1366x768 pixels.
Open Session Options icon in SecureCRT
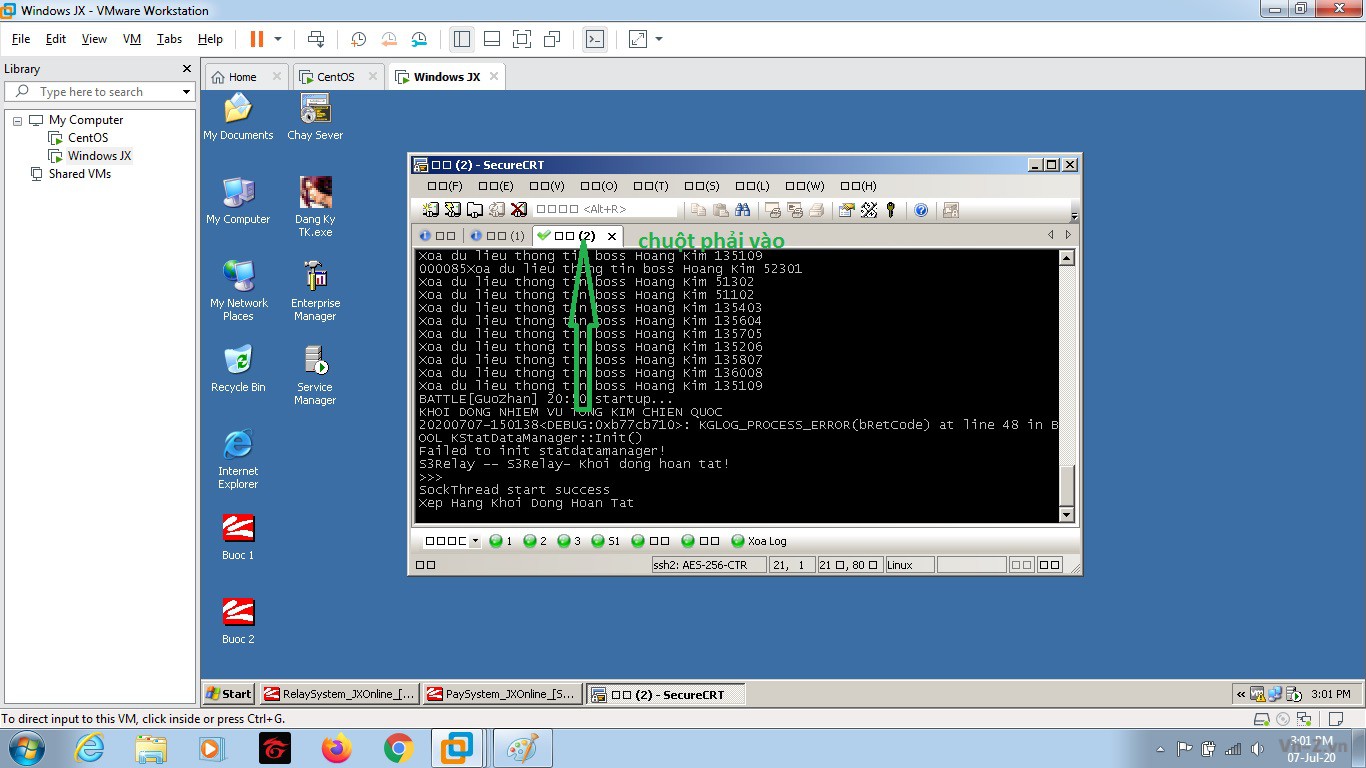(x=847, y=210)
